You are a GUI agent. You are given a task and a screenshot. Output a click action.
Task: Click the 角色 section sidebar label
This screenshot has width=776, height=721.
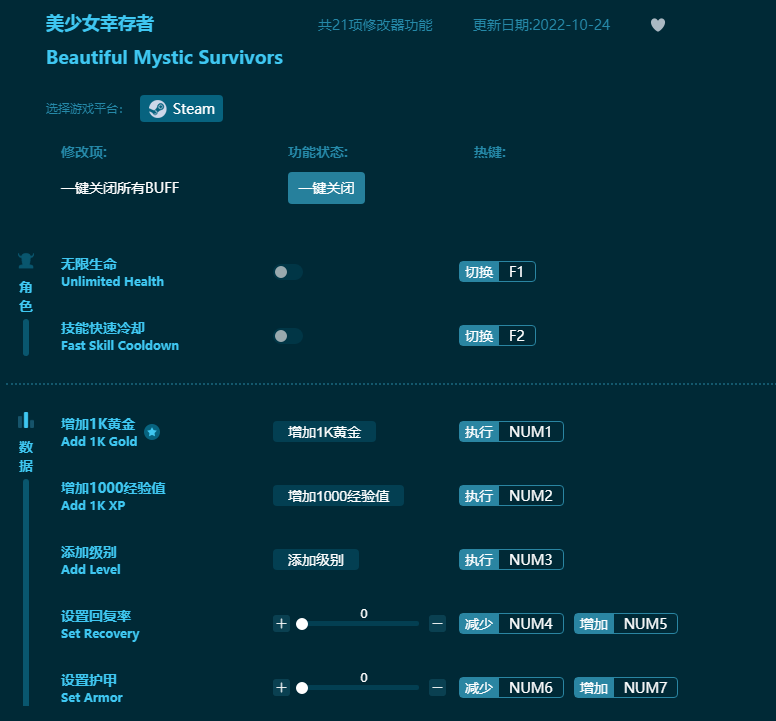[26, 296]
